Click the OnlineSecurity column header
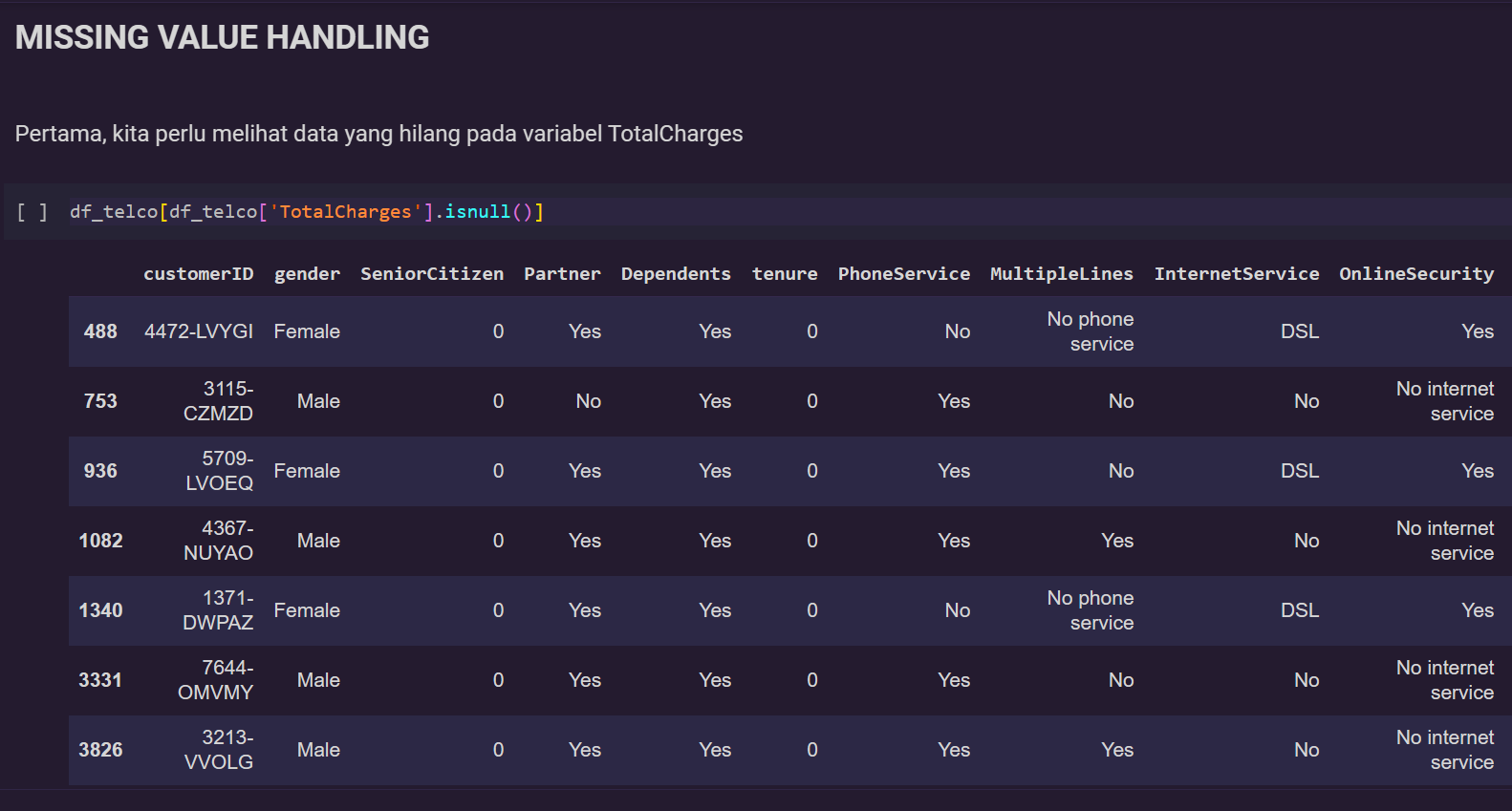 pos(1416,274)
